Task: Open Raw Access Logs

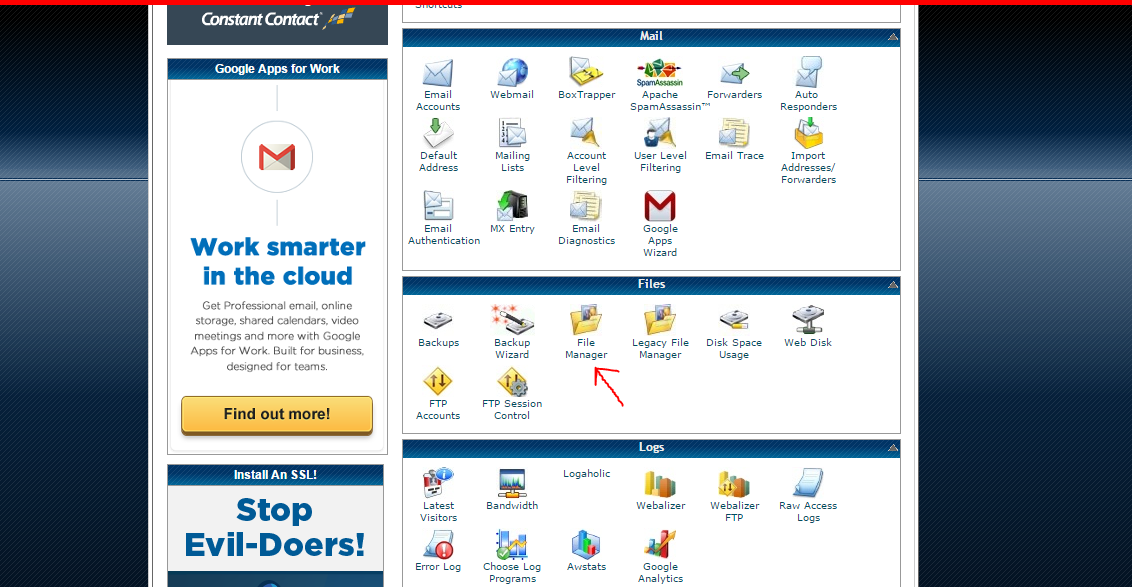Action: pos(808,495)
